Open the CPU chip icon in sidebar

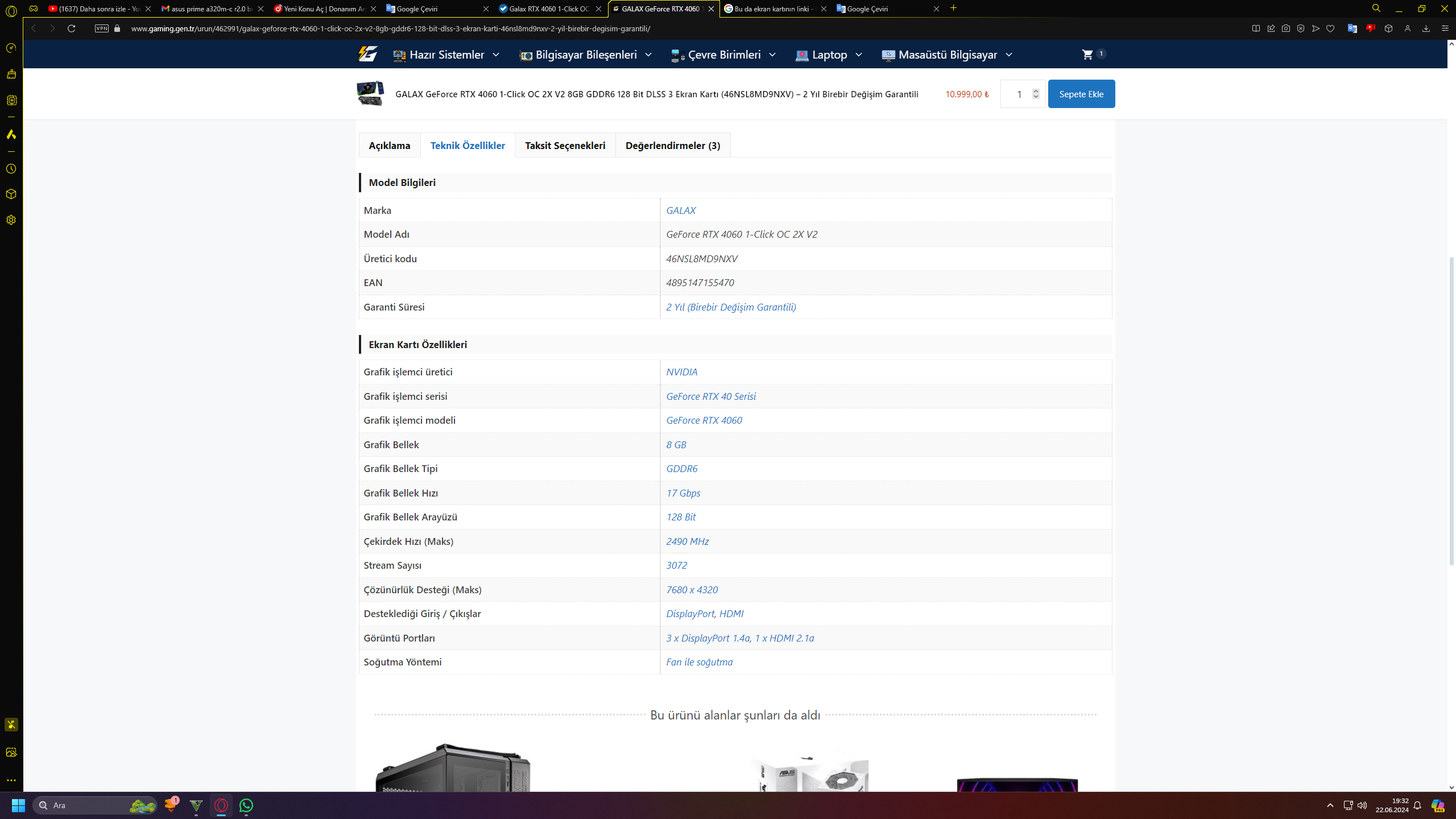(11, 100)
